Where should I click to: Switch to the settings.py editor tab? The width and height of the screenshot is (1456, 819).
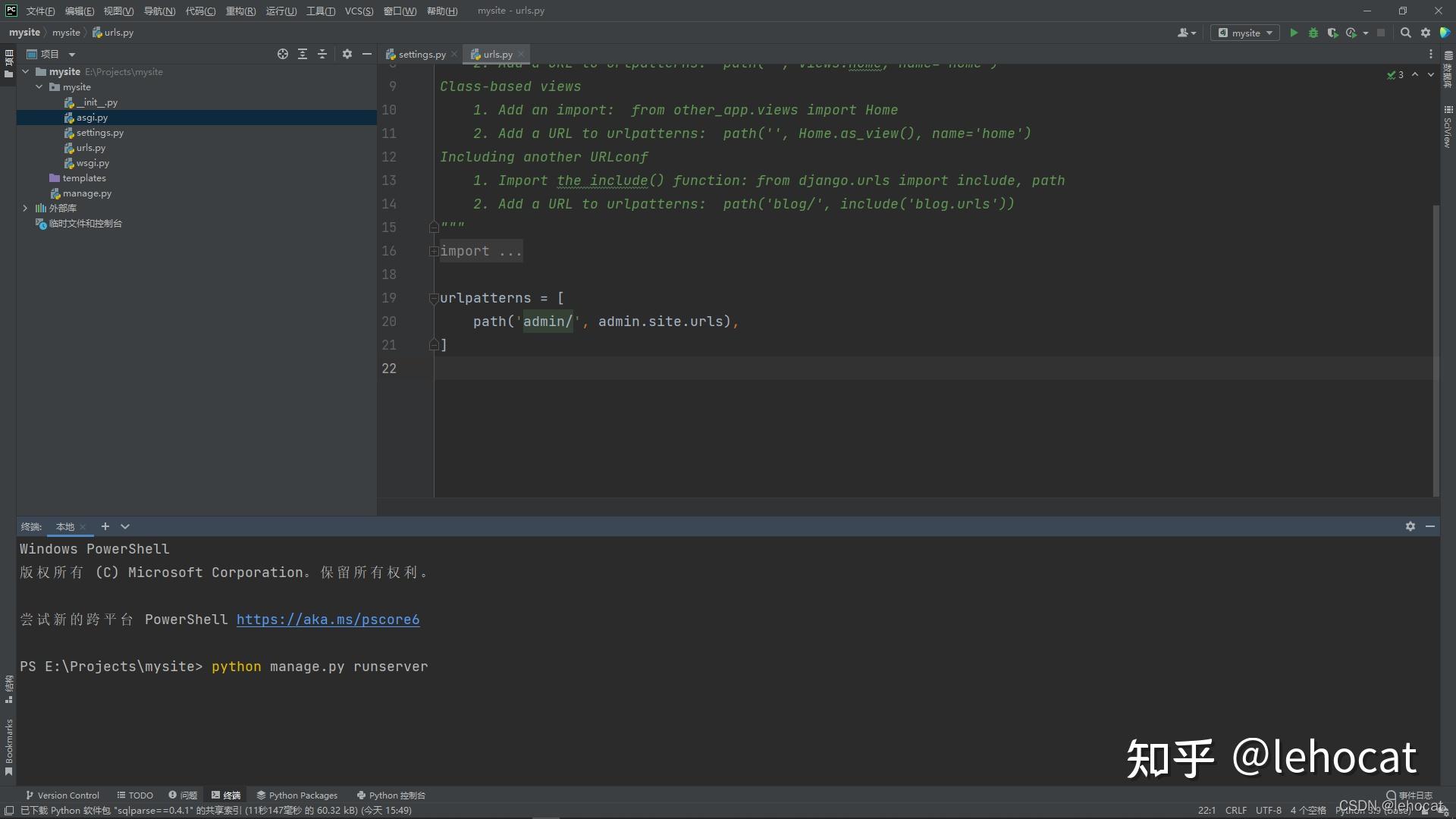(421, 55)
